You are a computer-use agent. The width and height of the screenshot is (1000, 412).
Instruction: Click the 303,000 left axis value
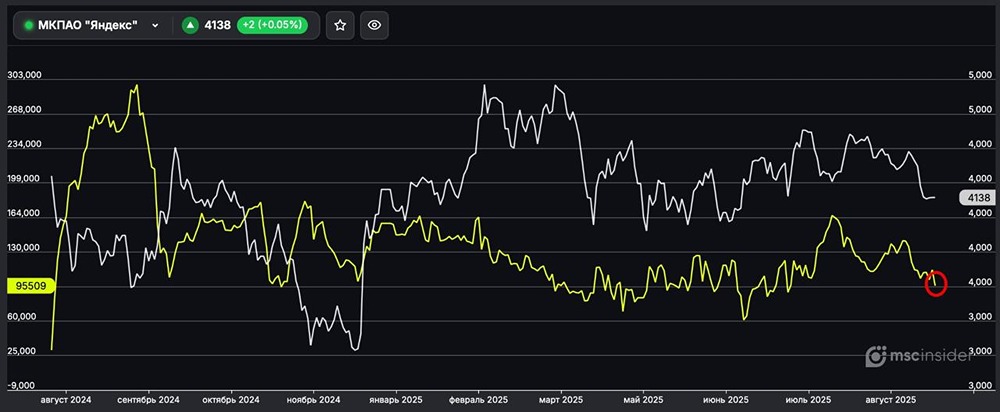click(x=23, y=75)
